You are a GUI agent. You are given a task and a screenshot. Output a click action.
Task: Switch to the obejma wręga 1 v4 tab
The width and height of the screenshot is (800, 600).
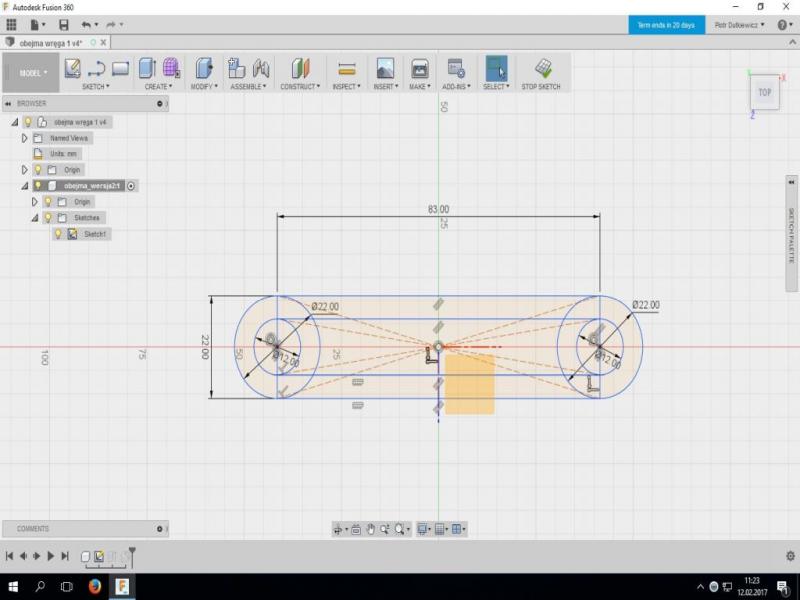pyautogui.click(x=50, y=43)
